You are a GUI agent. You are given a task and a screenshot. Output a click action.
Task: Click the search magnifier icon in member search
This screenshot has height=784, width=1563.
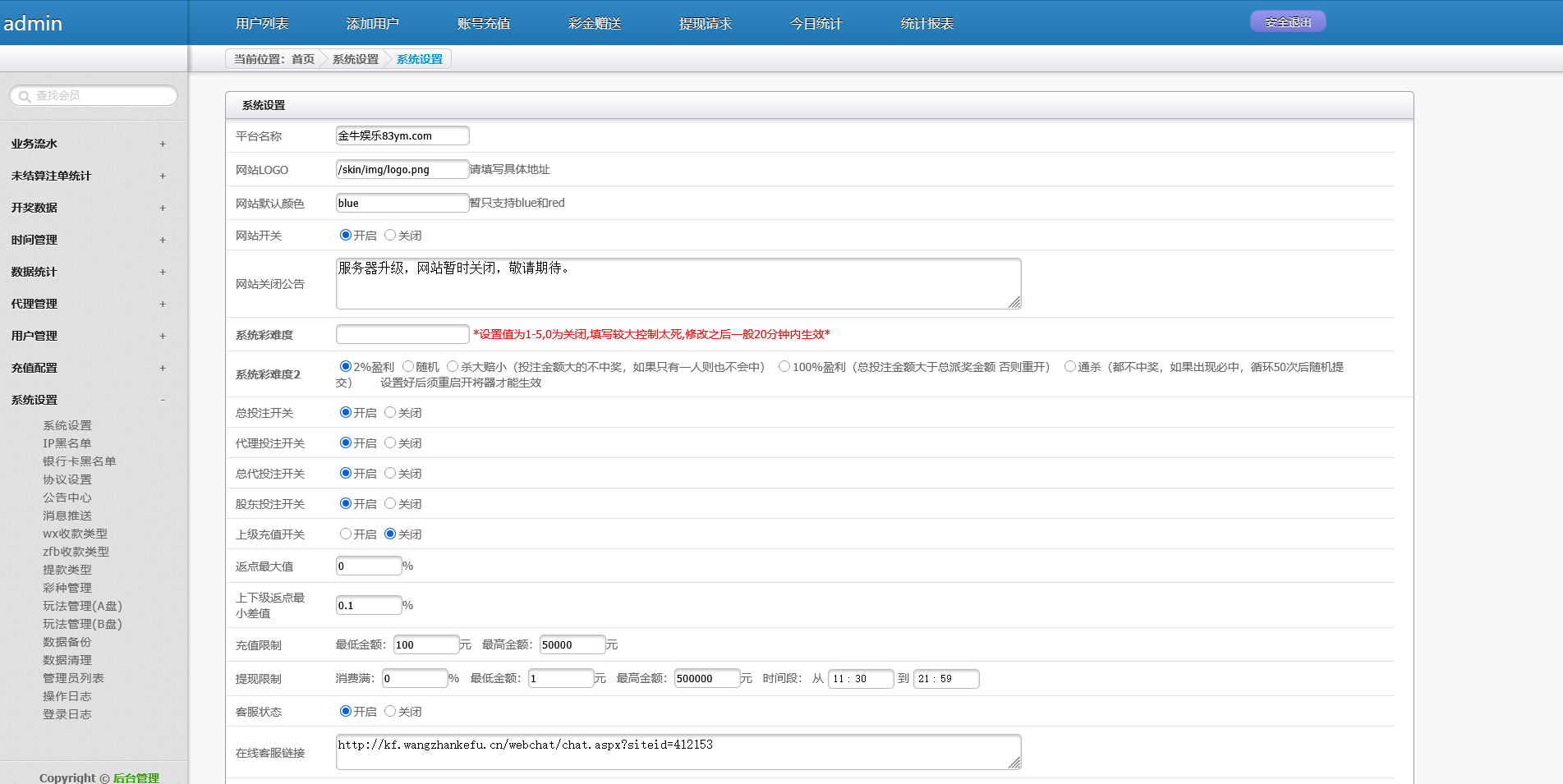pyautogui.click(x=25, y=96)
